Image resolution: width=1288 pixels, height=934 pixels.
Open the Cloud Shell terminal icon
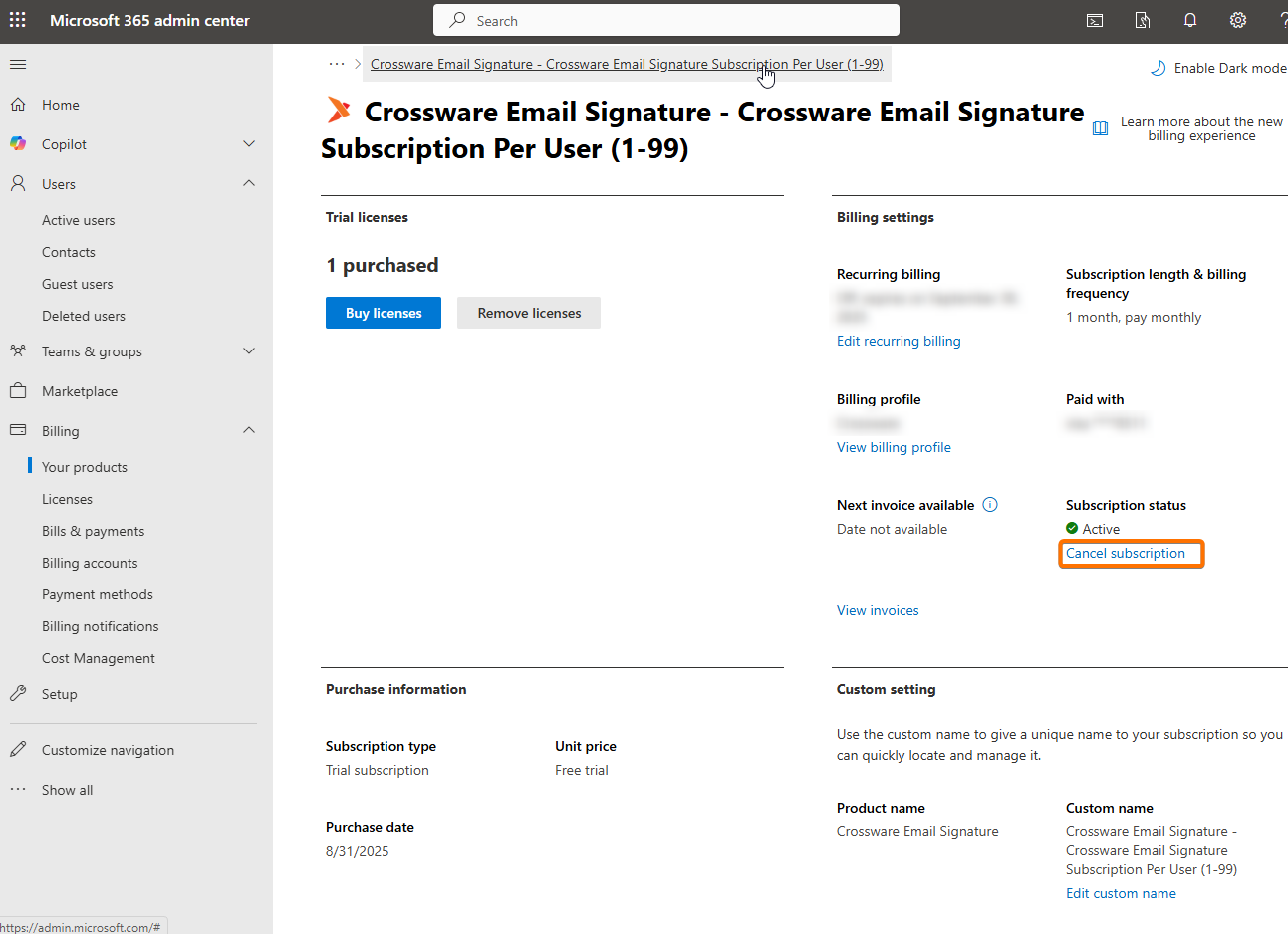tap(1095, 20)
